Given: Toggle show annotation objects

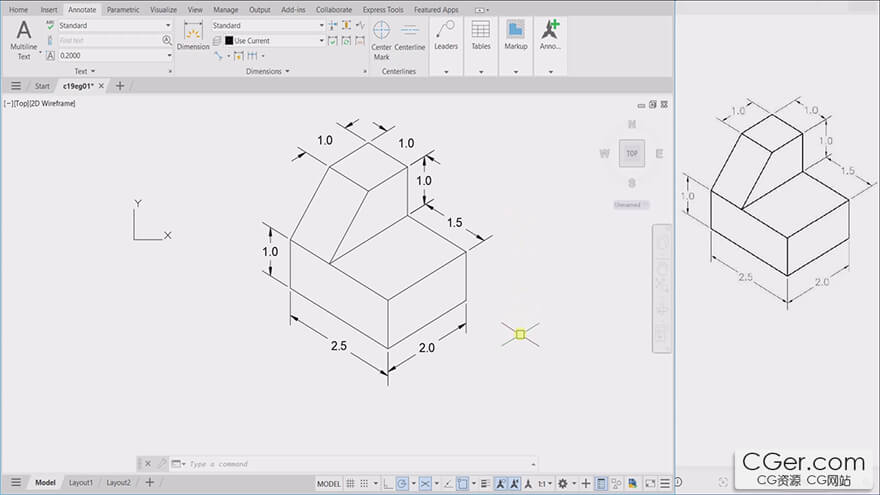Looking at the screenshot, I should pos(500,483).
